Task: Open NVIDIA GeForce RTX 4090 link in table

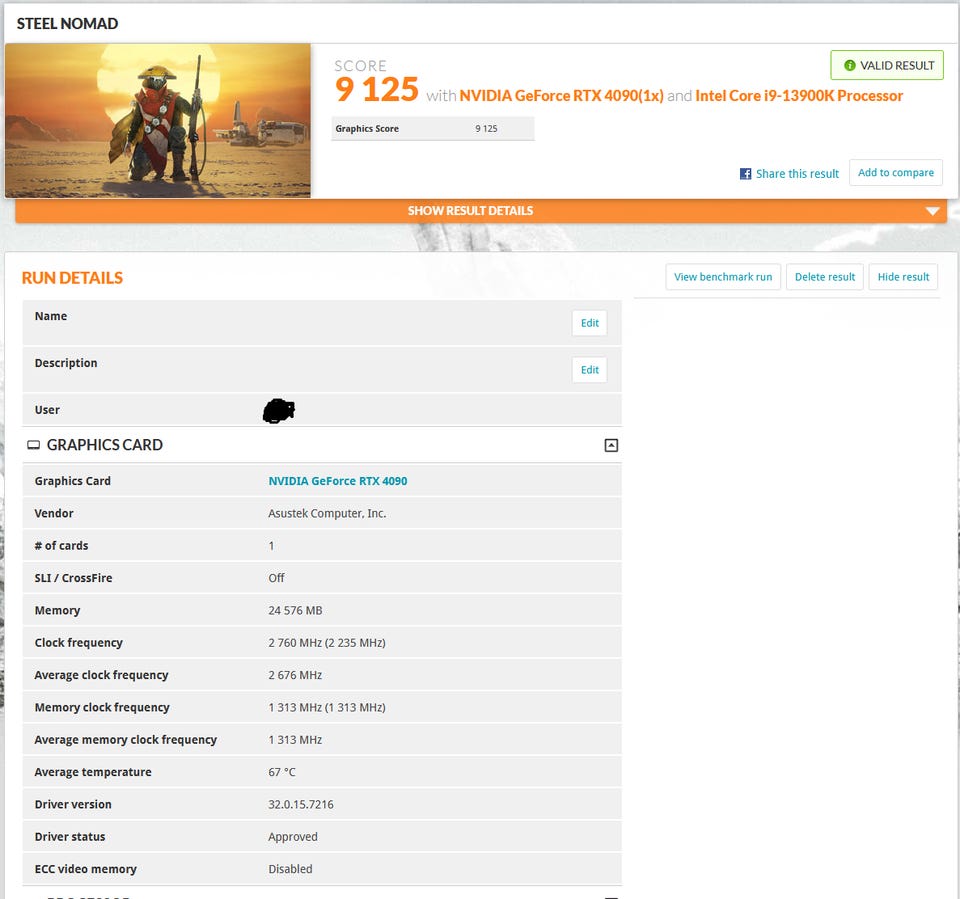Action: pyautogui.click(x=337, y=481)
